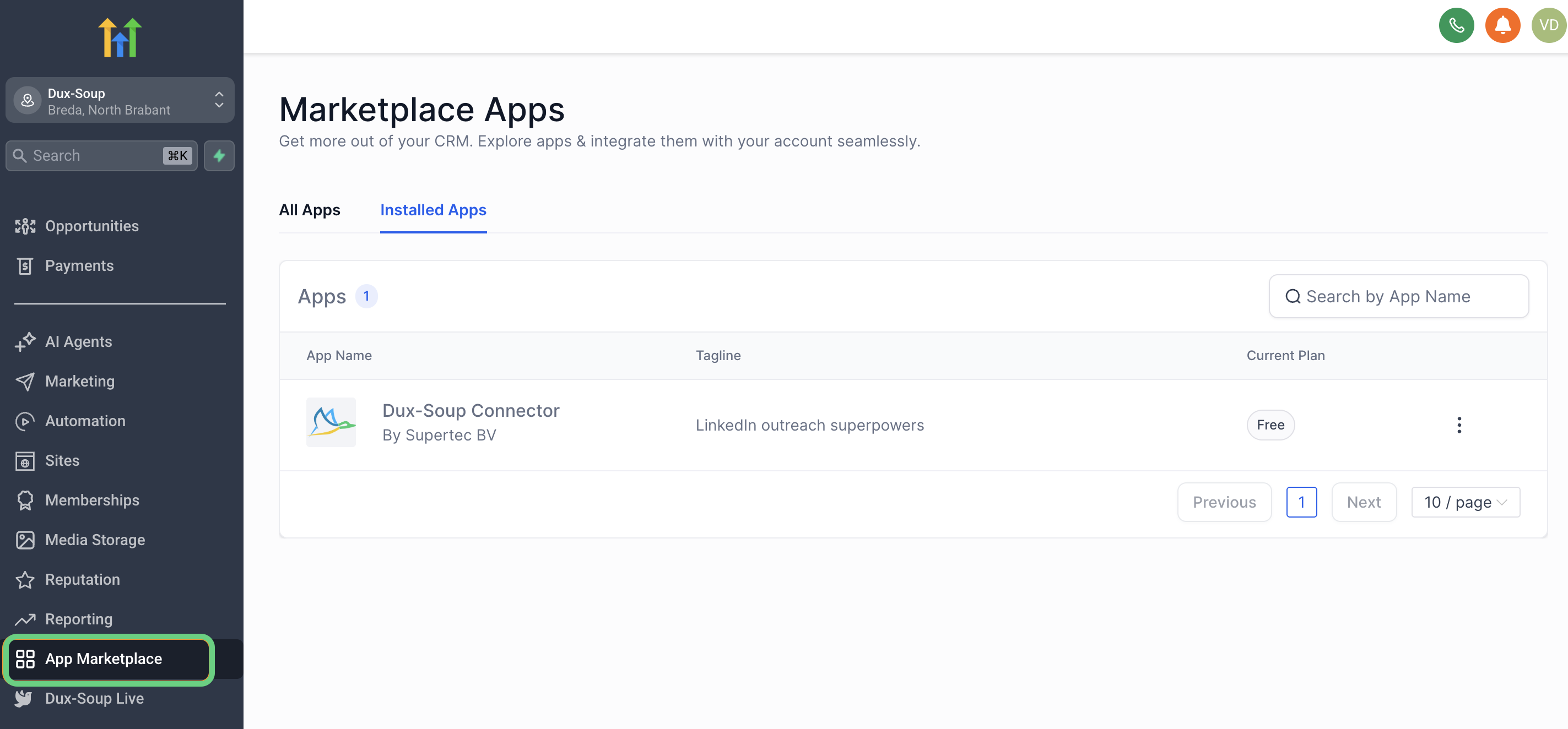Screen dimensions: 1568x729
Task: Click the Dux-Soup Connector app logo
Action: 331,422
